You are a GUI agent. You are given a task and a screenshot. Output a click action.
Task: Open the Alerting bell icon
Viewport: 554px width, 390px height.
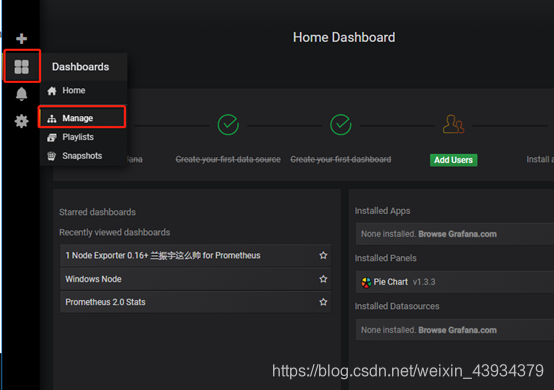coord(22,94)
